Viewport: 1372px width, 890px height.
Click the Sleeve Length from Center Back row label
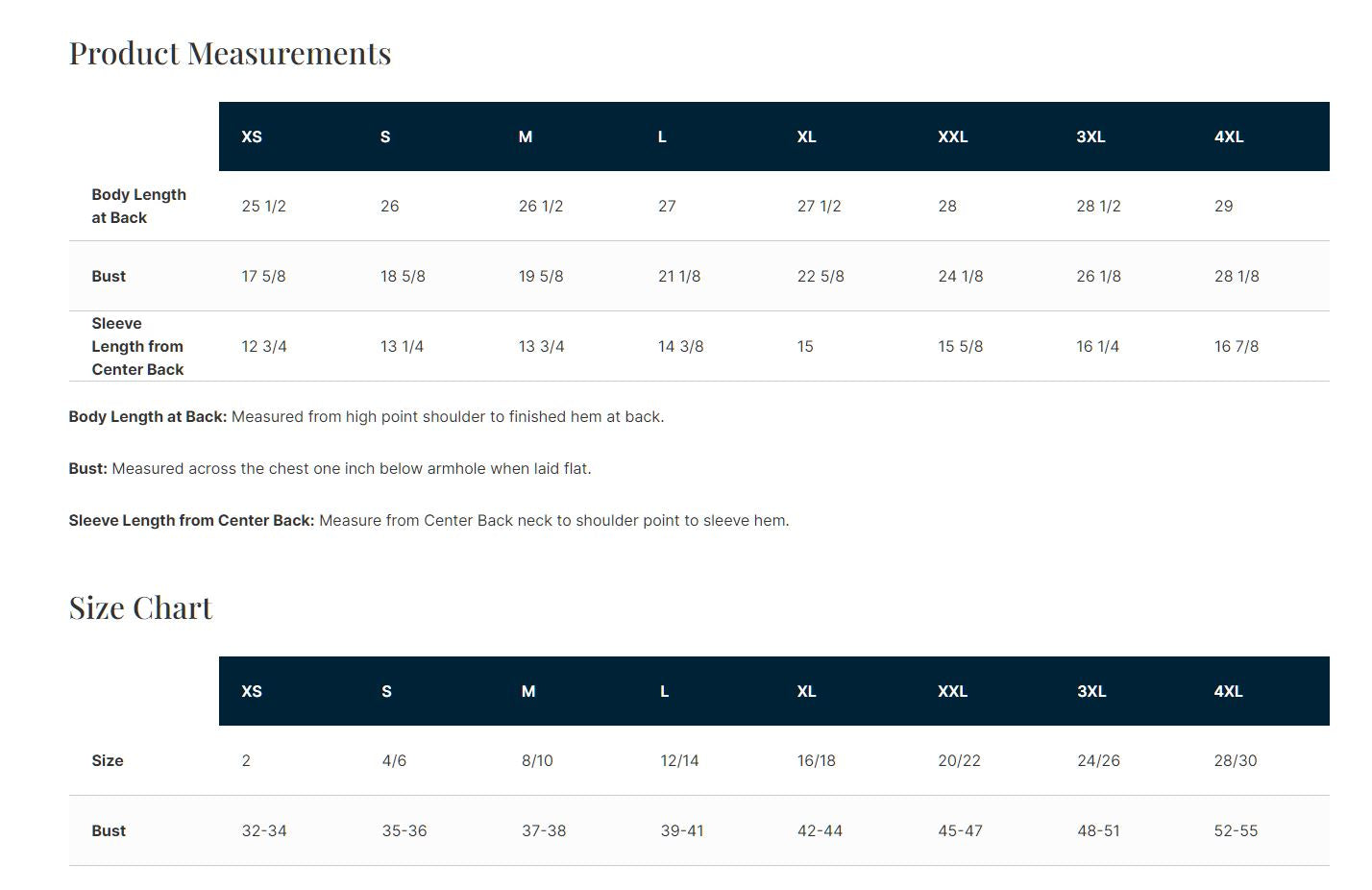pos(137,346)
